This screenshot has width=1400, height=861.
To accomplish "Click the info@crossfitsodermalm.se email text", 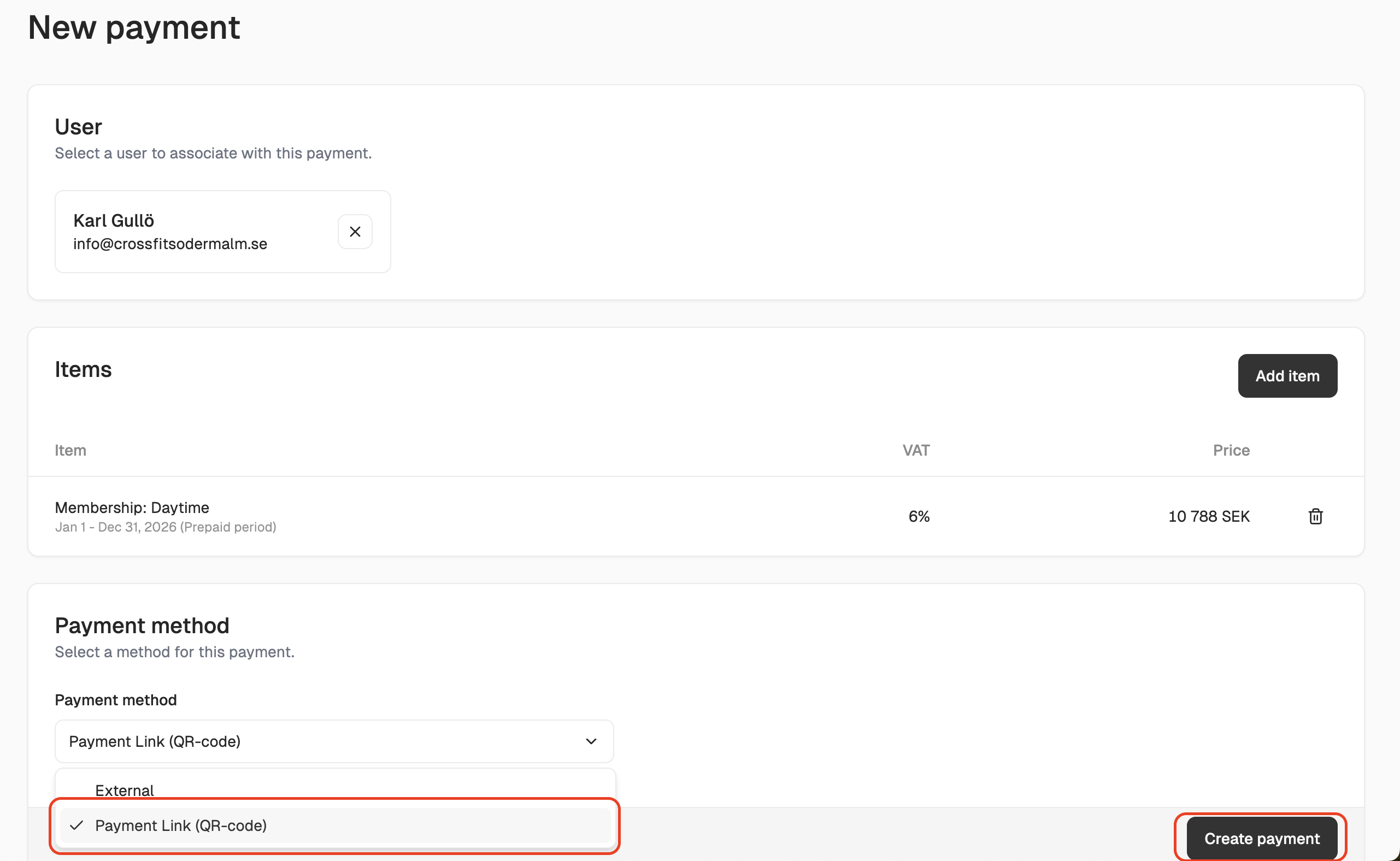I will [x=170, y=244].
